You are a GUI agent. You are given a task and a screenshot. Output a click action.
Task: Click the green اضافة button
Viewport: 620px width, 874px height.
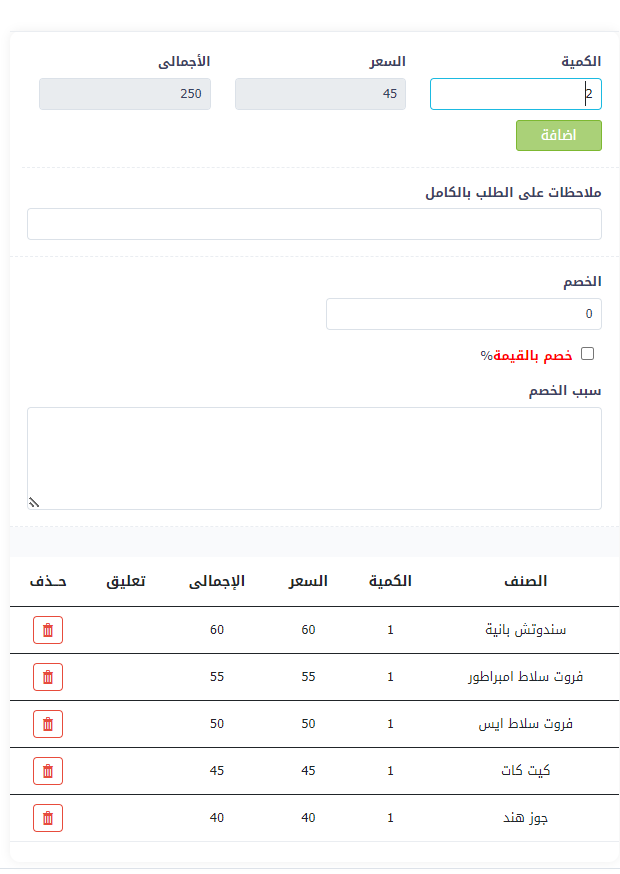click(x=558, y=136)
